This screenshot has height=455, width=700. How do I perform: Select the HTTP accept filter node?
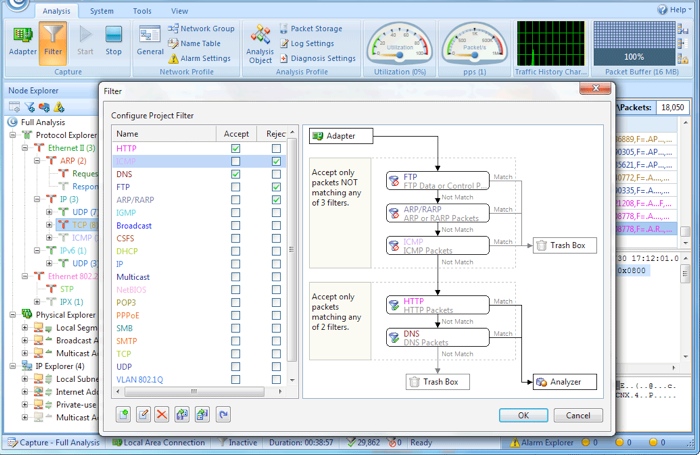point(438,305)
